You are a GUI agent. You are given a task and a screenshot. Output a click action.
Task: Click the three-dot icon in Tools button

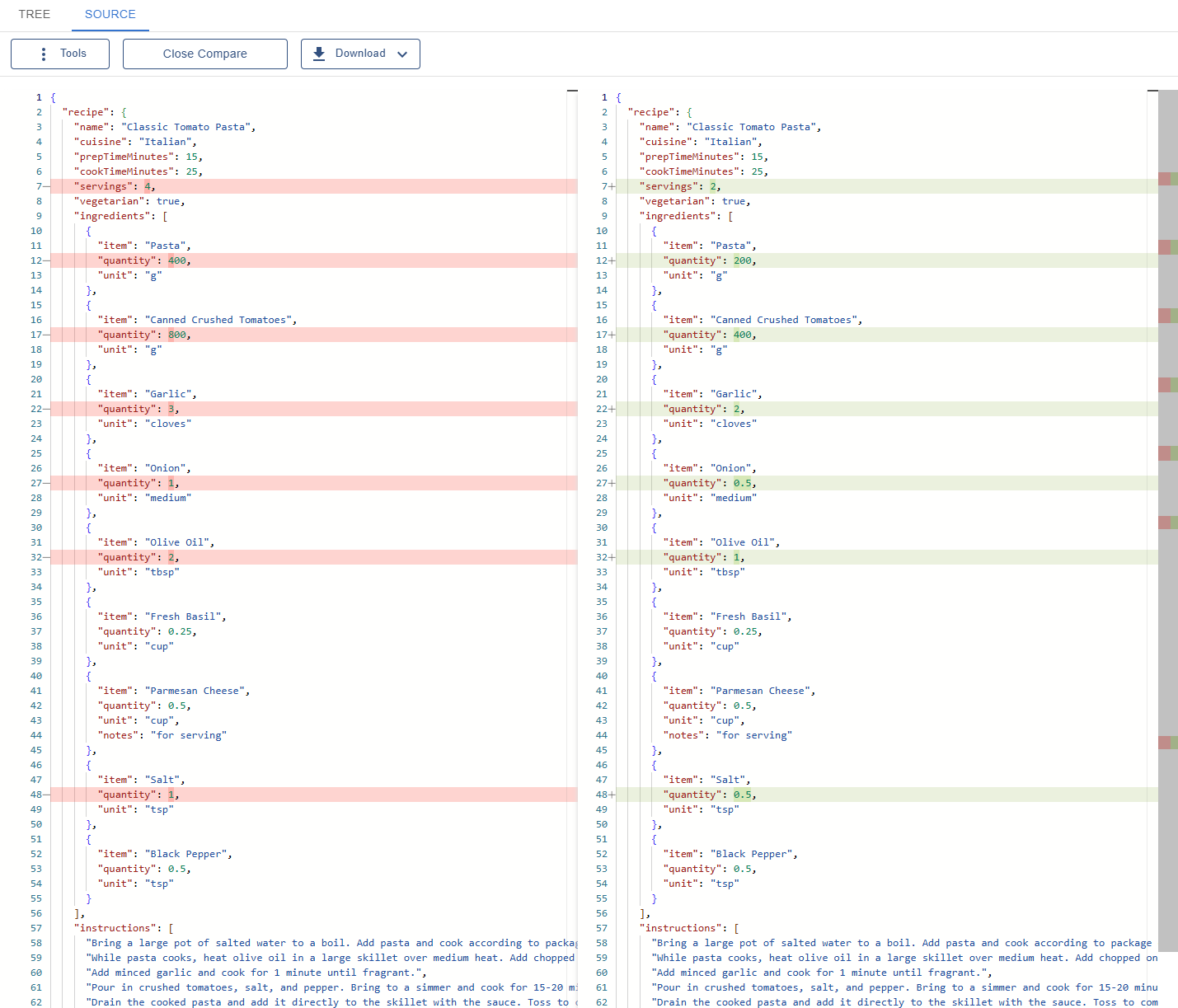coord(43,54)
